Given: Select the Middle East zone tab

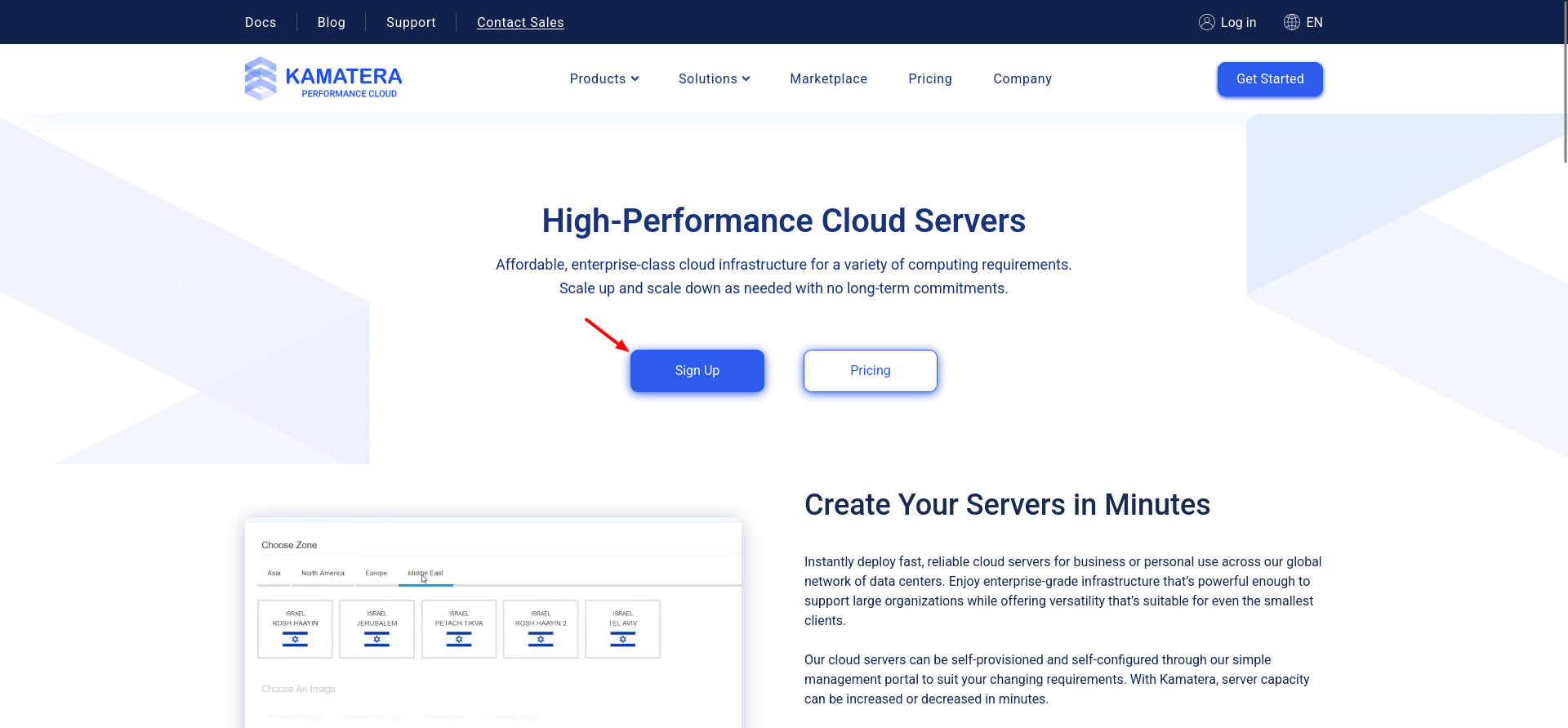Looking at the screenshot, I should pos(425,574).
